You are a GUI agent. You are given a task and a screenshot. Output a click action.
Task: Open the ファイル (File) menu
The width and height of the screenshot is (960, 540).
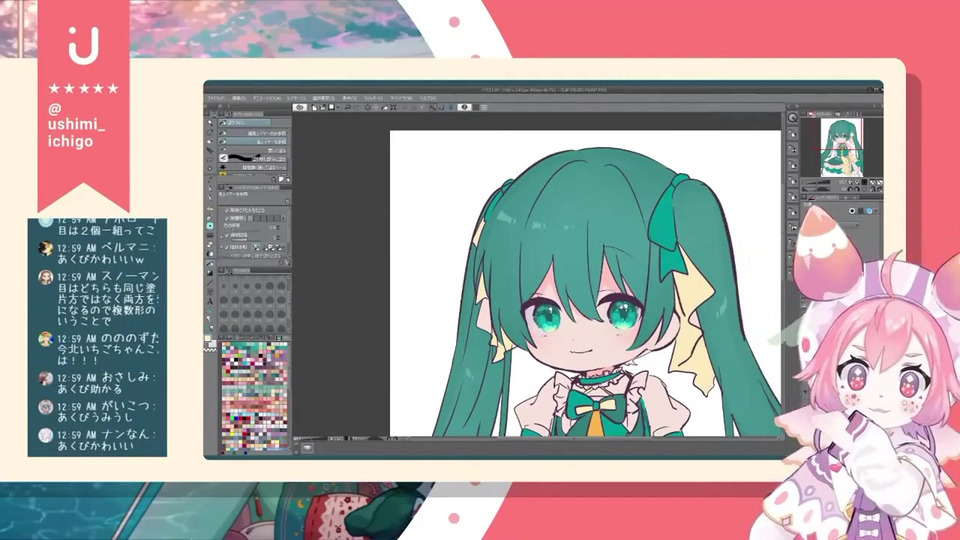pos(217,99)
